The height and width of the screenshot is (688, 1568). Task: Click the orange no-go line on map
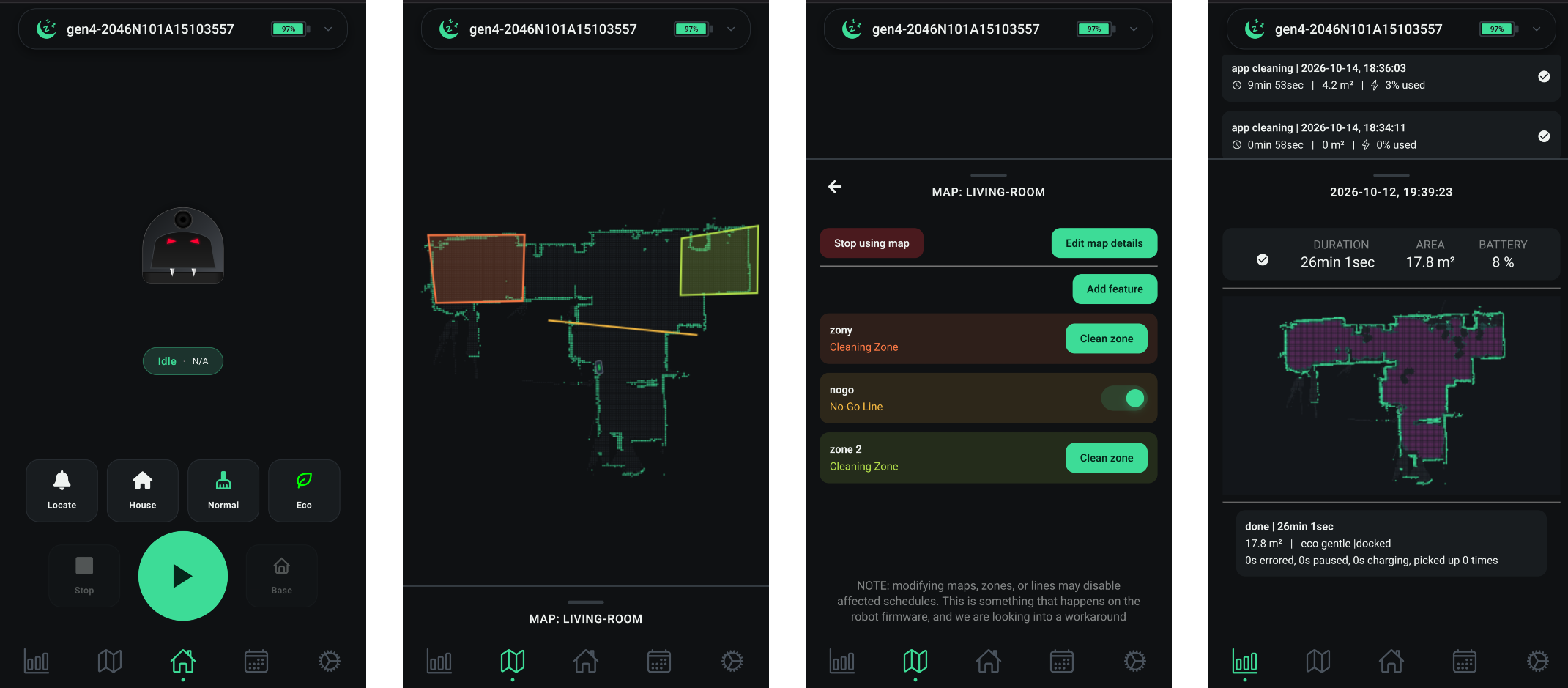point(623,328)
